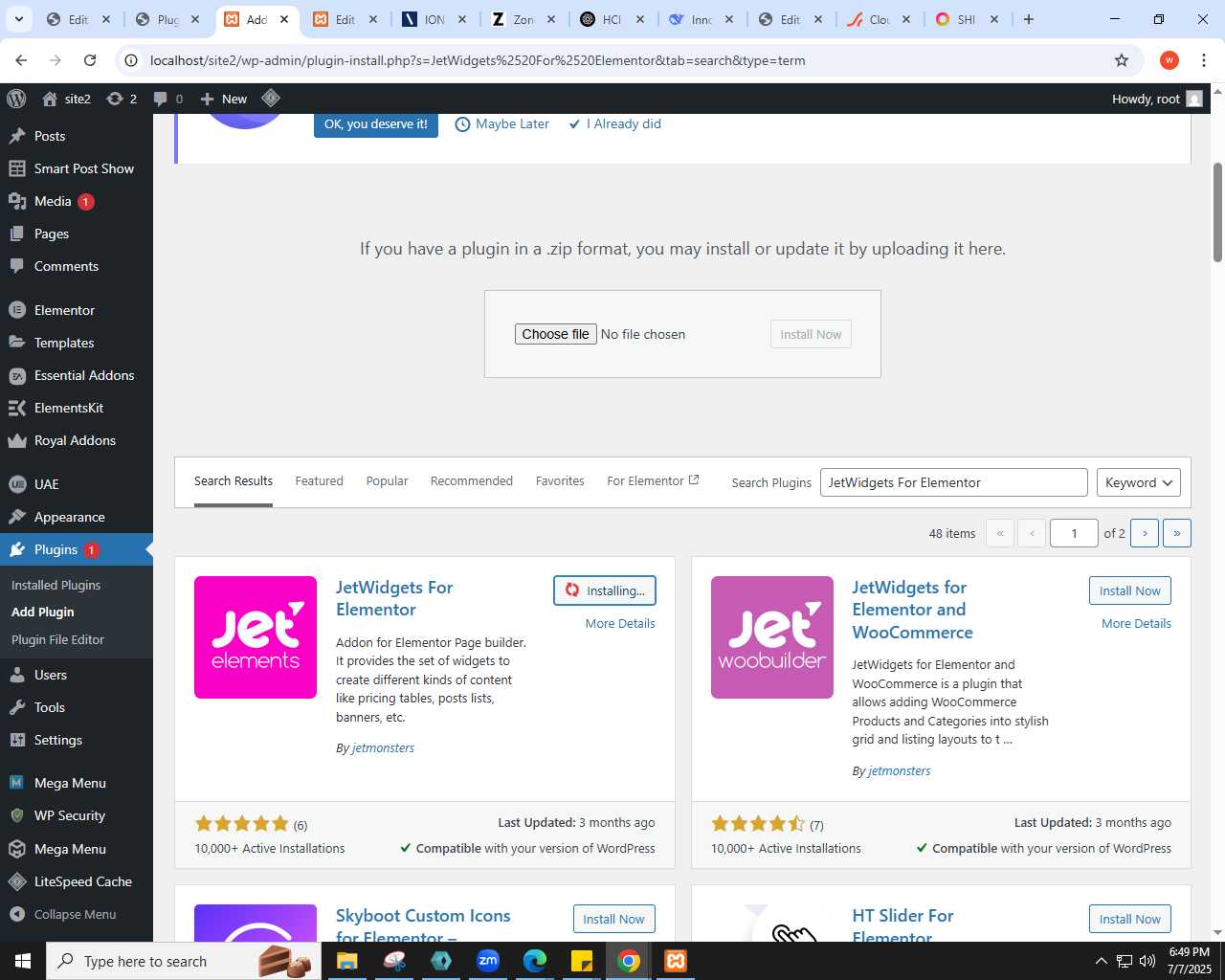Viewport: 1225px width, 980px height.
Task: Jump to last page of results
Action: pyautogui.click(x=1177, y=533)
